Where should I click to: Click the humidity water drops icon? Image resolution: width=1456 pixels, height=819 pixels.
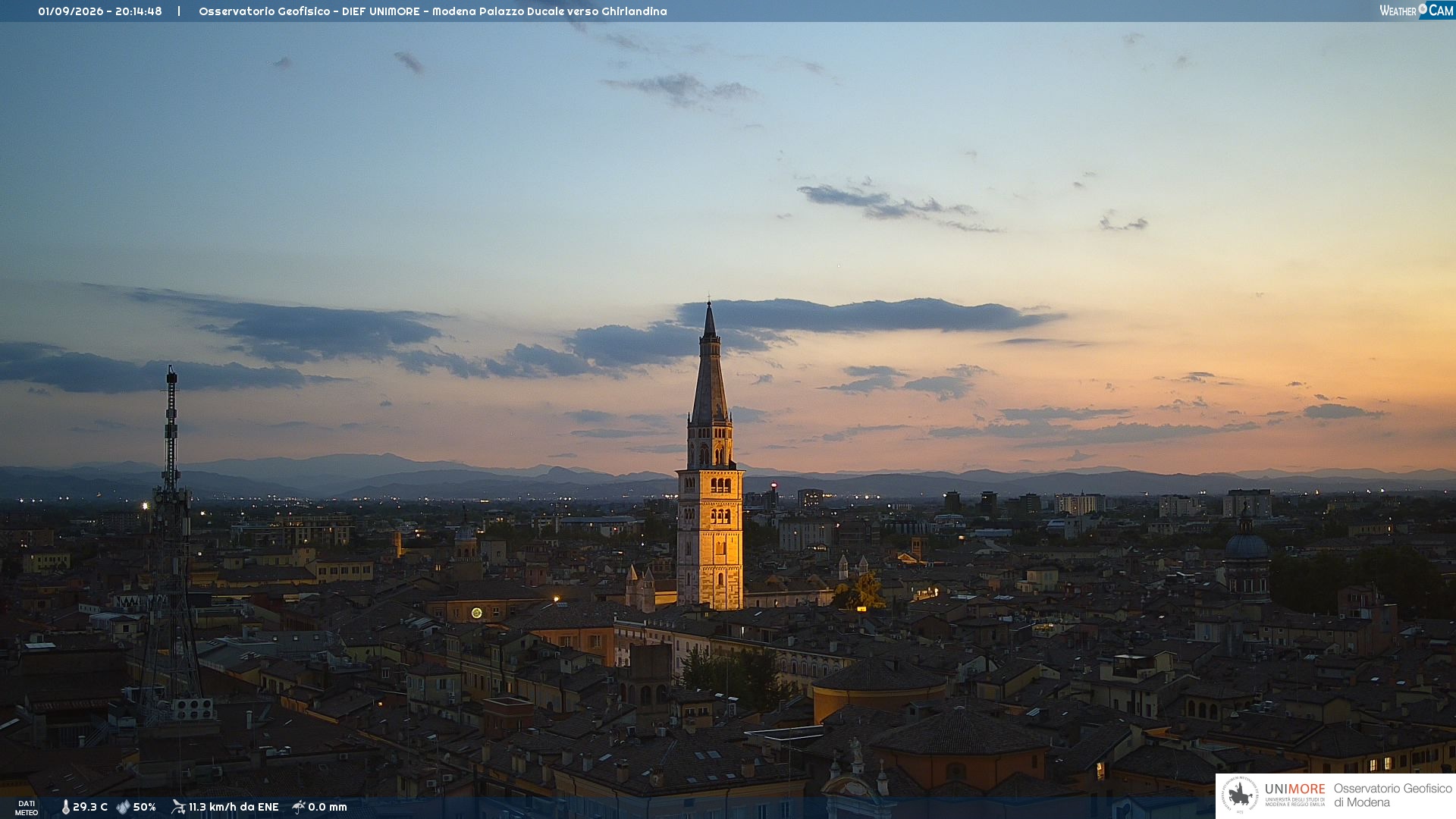(x=123, y=807)
